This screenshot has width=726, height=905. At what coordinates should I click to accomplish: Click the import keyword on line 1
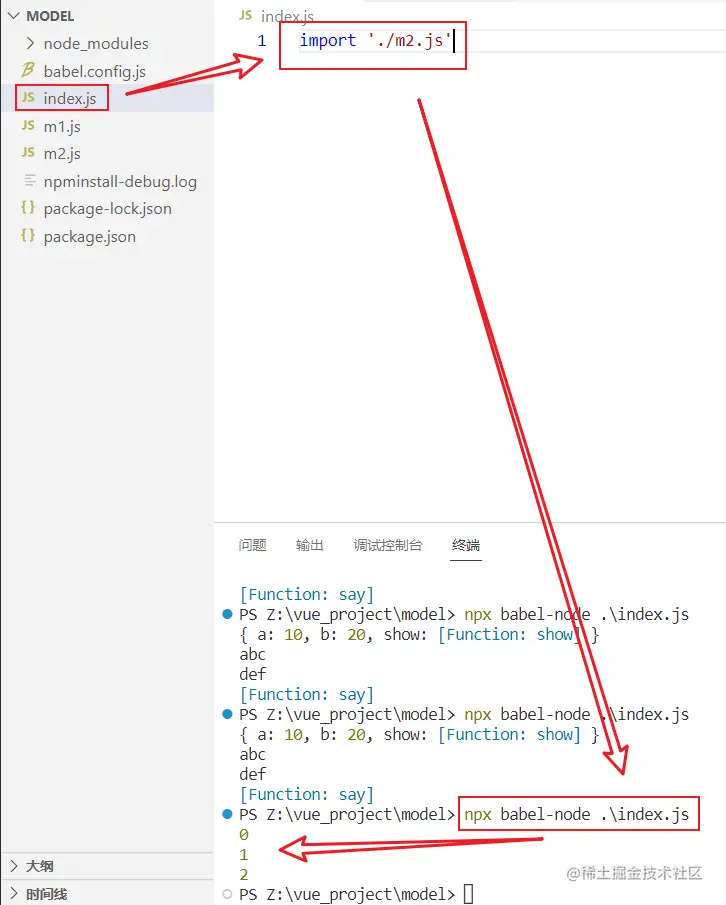point(328,40)
